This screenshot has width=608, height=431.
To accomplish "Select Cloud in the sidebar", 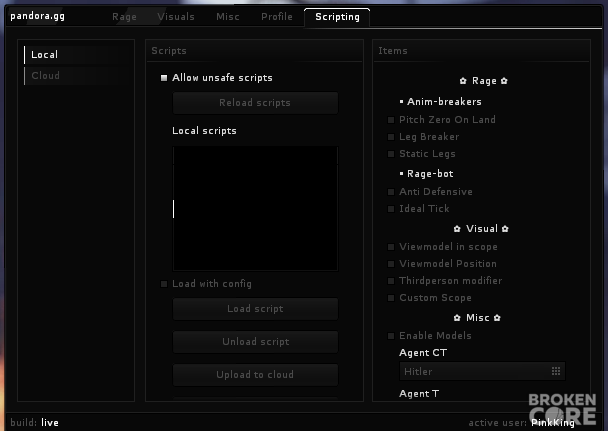I will tap(77, 76).
